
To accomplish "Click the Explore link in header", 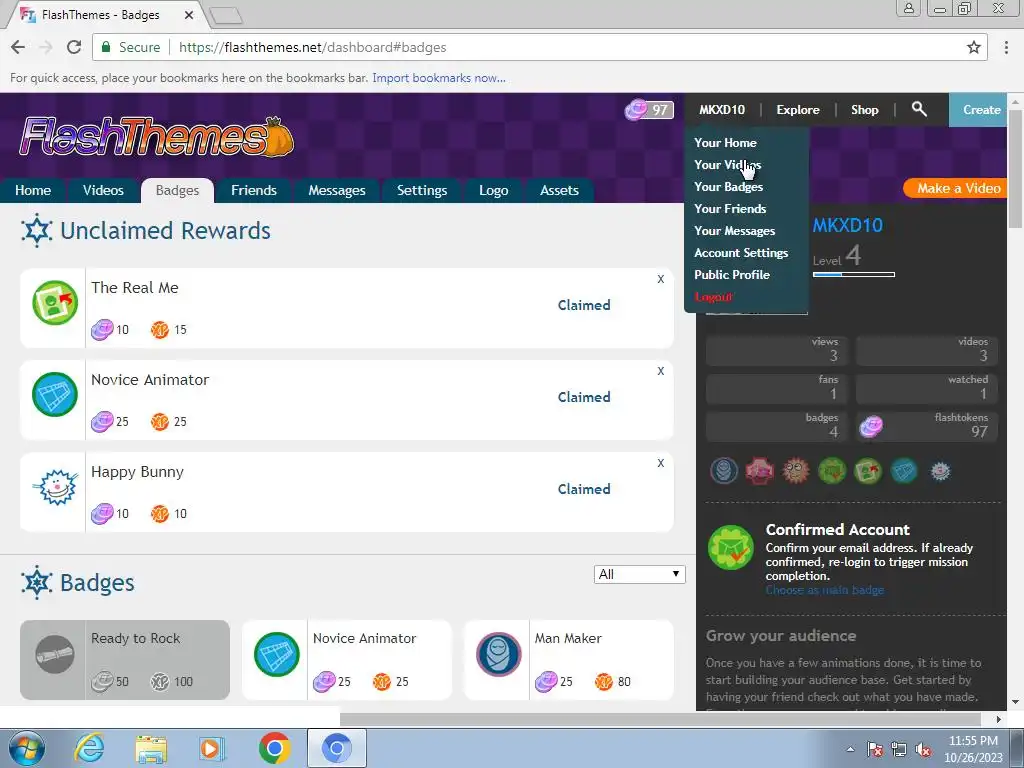I will 797,110.
